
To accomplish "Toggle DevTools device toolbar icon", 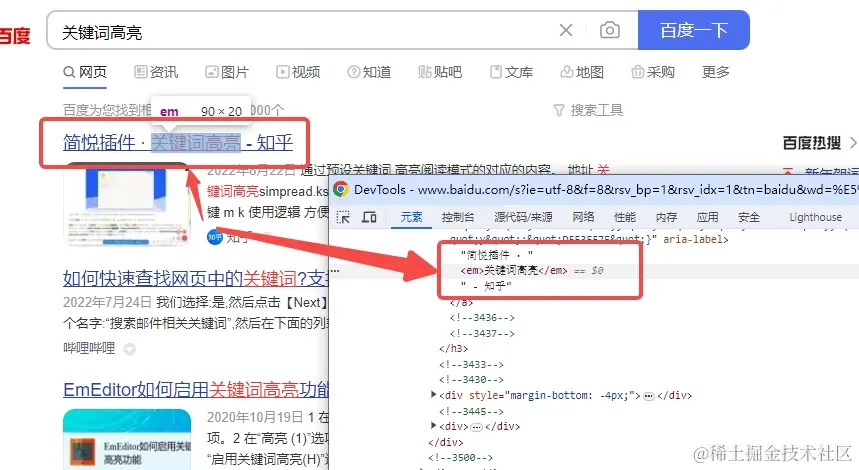I will 369,217.
